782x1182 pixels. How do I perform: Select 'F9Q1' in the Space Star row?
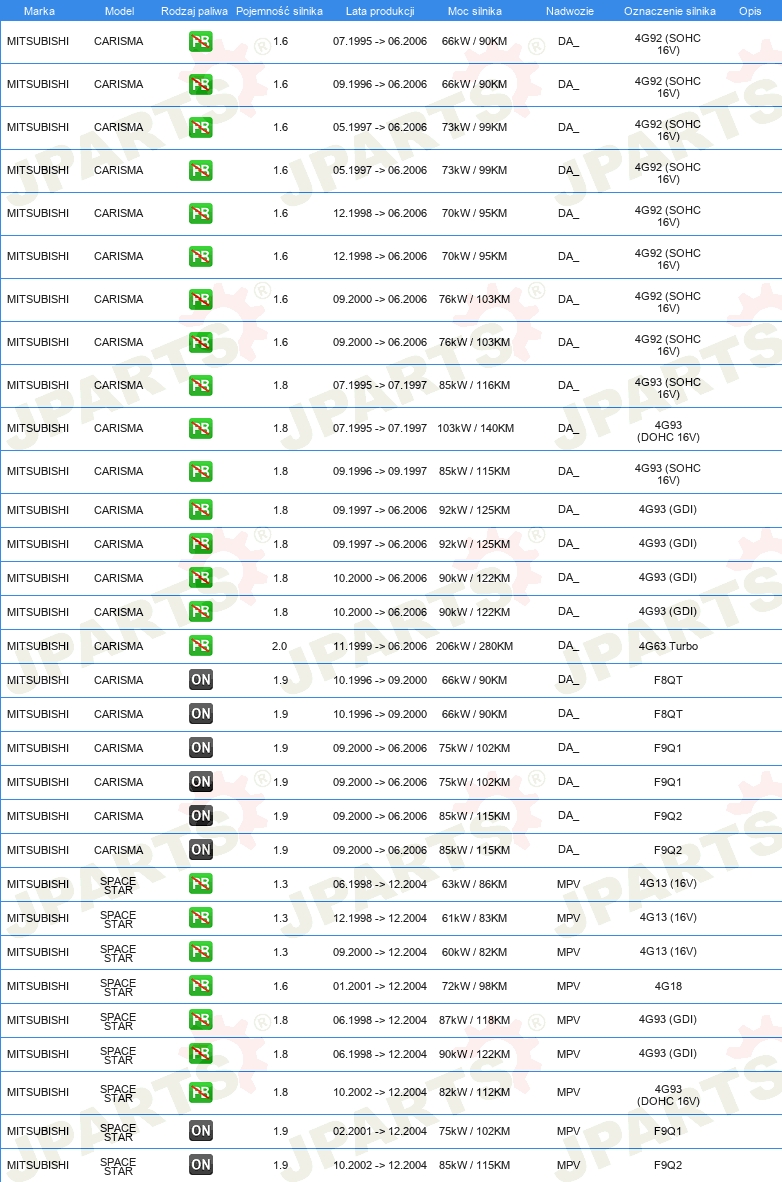tap(668, 1131)
